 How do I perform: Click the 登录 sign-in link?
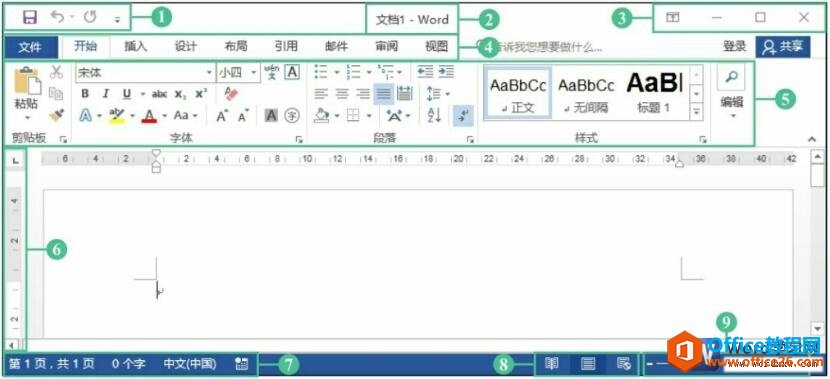[x=735, y=47]
